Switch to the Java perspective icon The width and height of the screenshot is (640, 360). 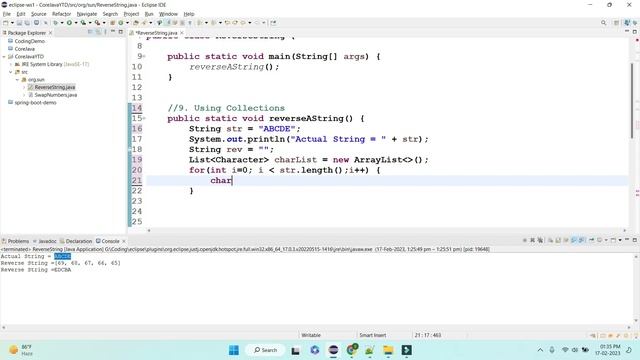[x=627, y=23]
